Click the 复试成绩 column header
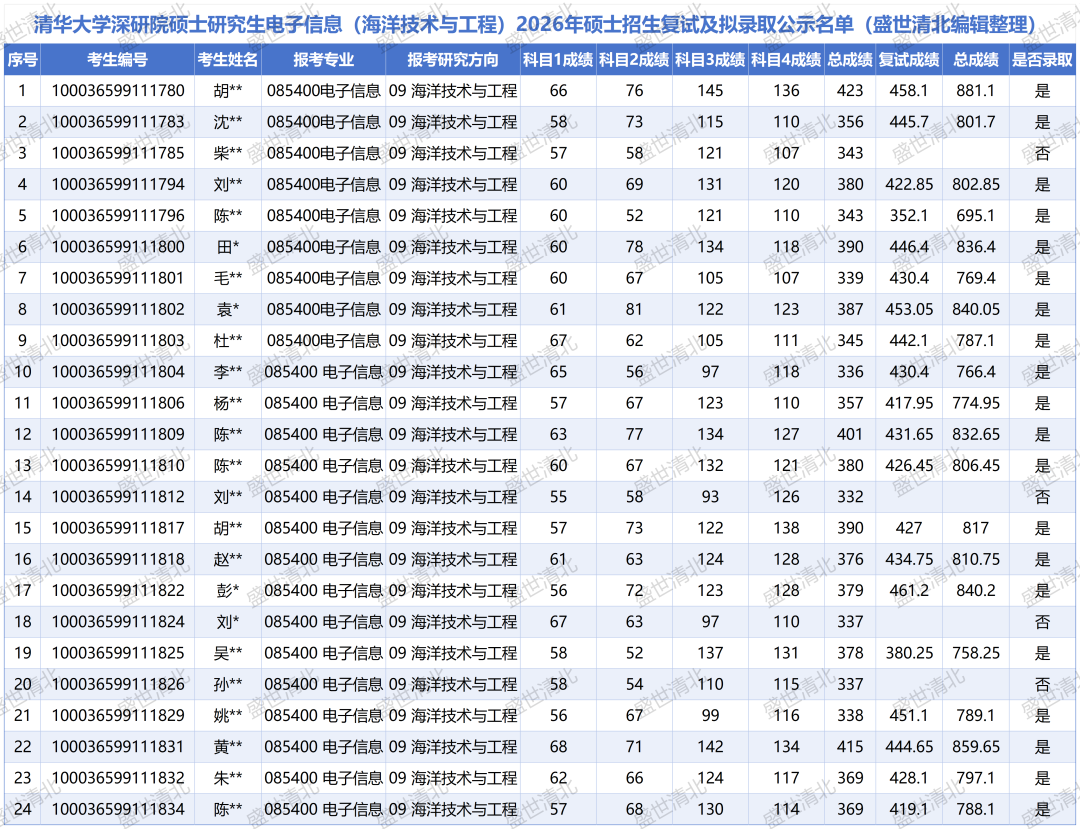The height and width of the screenshot is (829, 1080). pos(909,60)
